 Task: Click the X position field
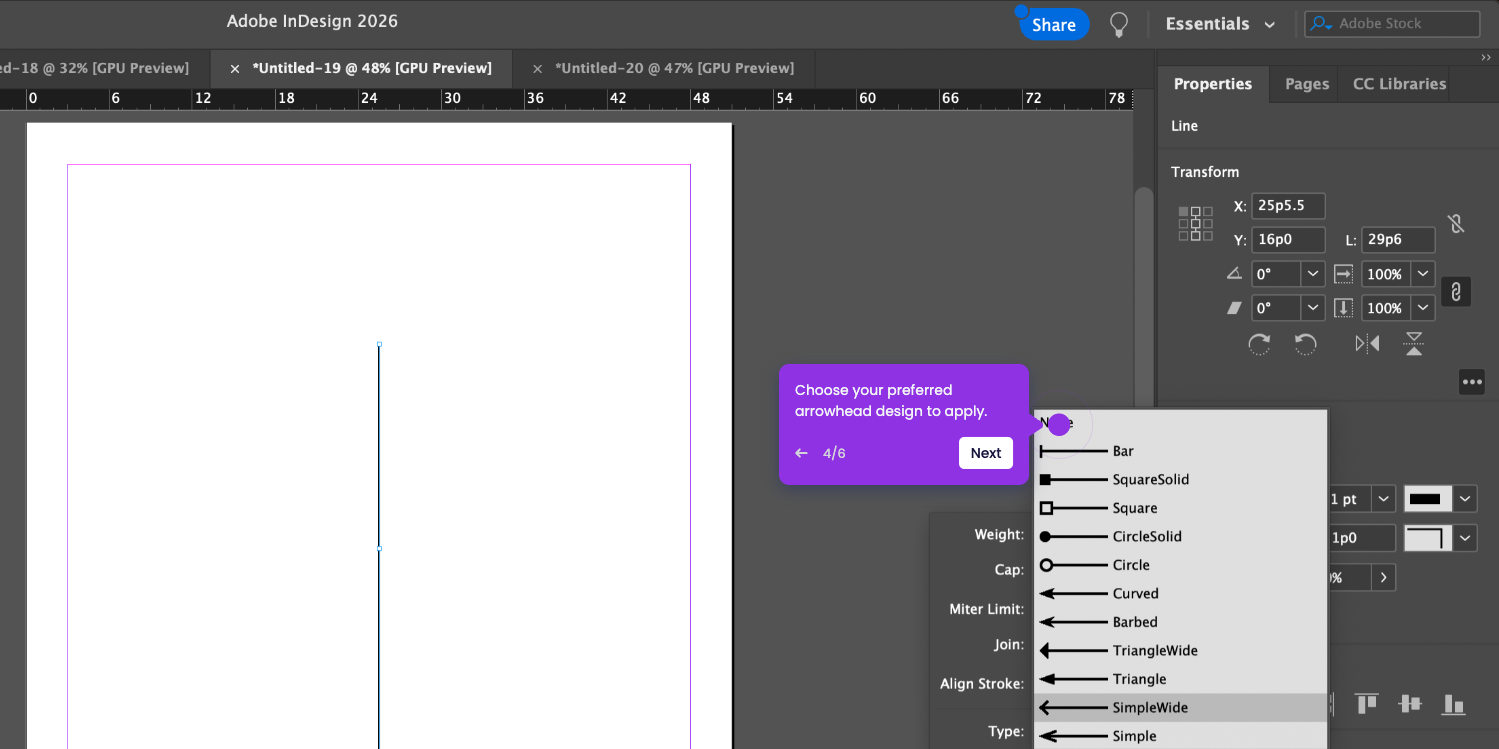point(1288,206)
